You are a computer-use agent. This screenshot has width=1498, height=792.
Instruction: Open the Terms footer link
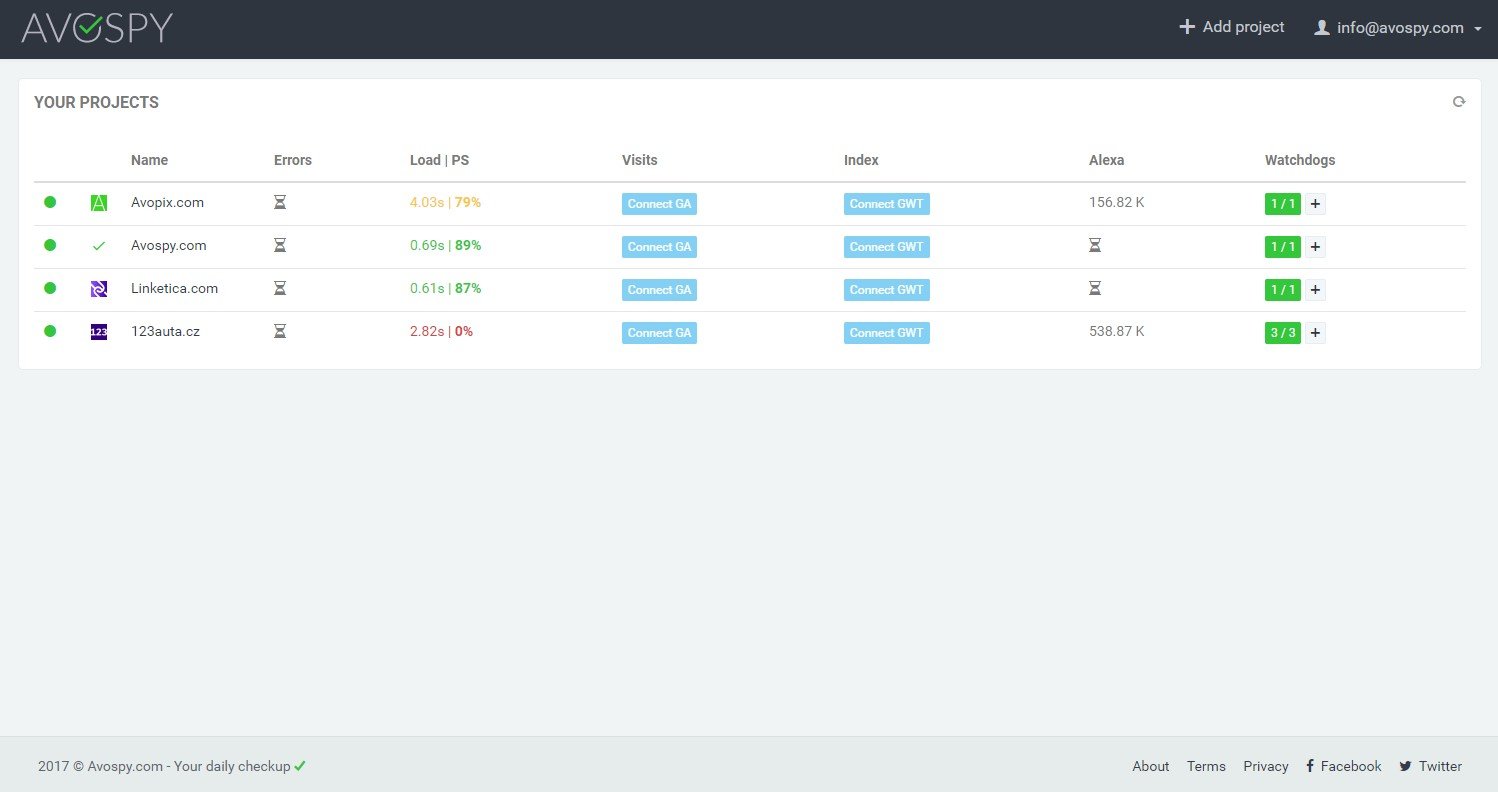point(1206,766)
